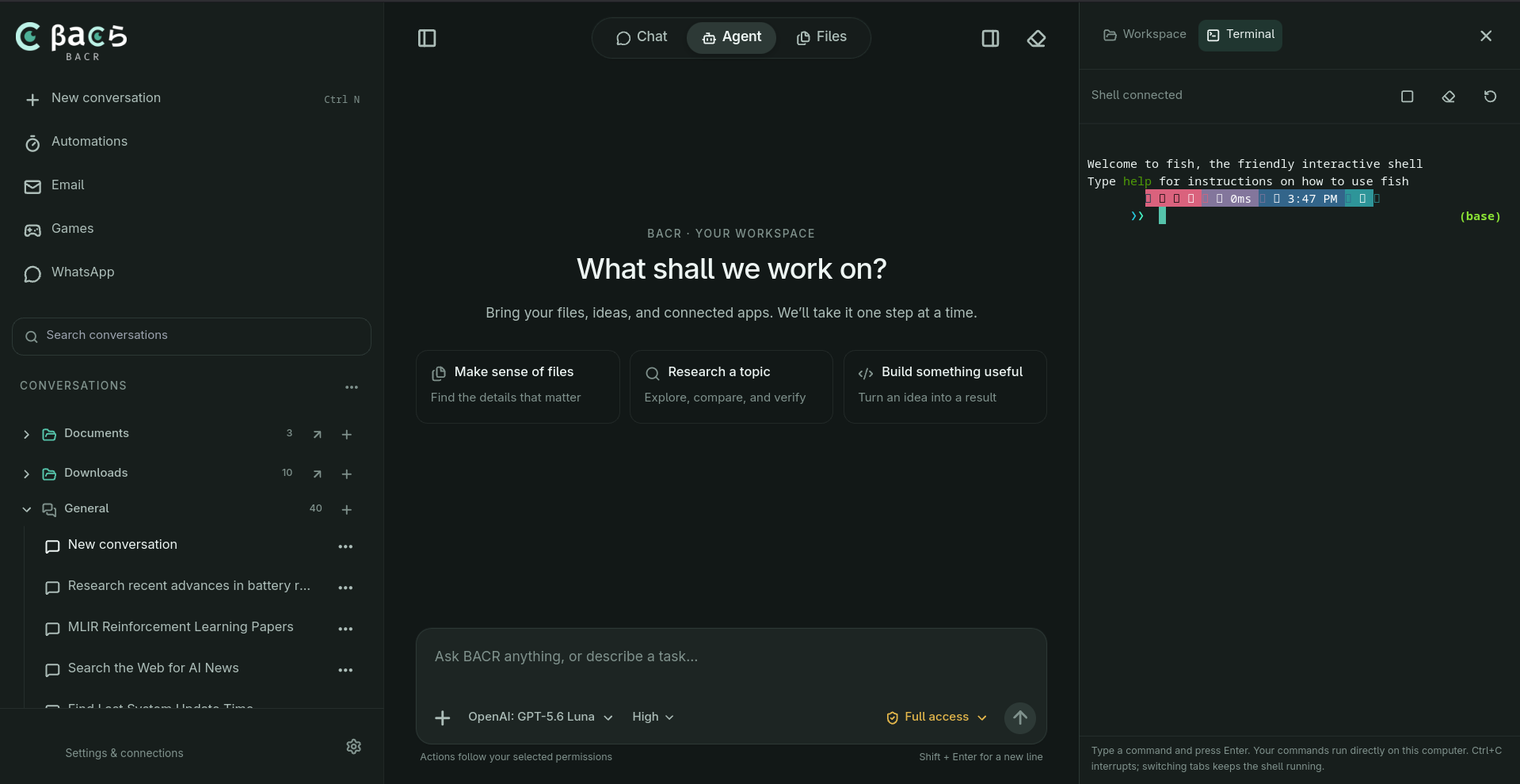Open the Downloads folder arrow icon
This screenshot has width=1520, height=784.
tap(317, 474)
